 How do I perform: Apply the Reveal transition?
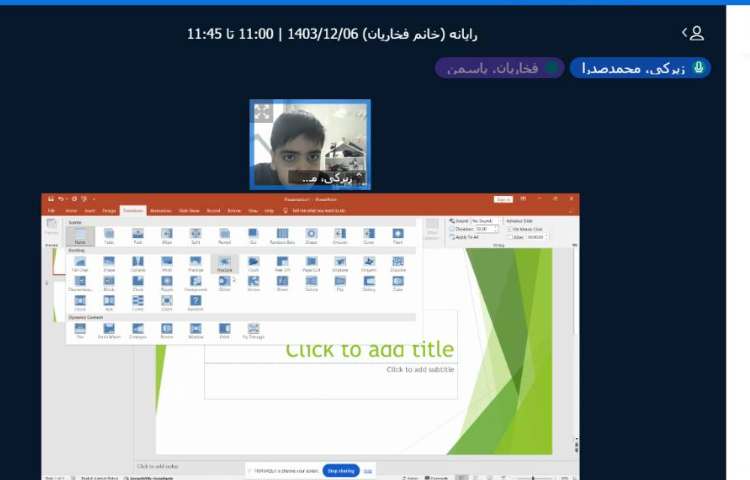tap(224, 236)
